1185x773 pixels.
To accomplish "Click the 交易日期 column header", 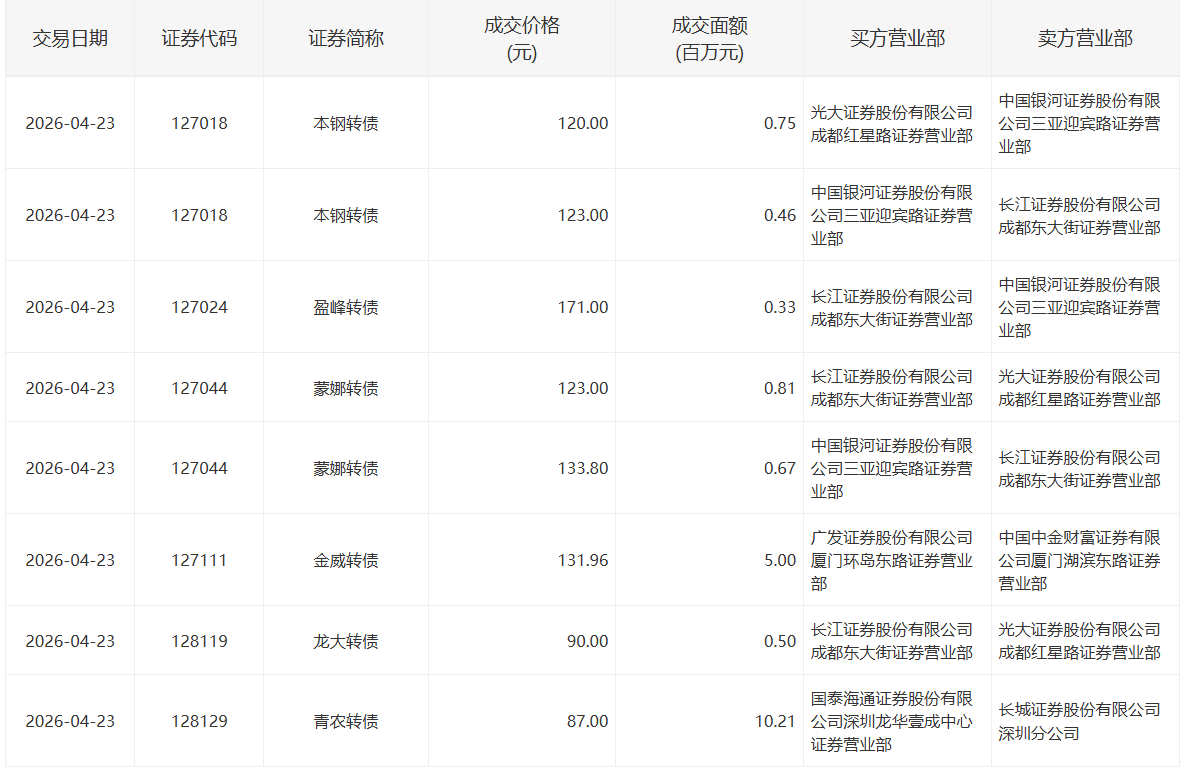I will (70, 39).
